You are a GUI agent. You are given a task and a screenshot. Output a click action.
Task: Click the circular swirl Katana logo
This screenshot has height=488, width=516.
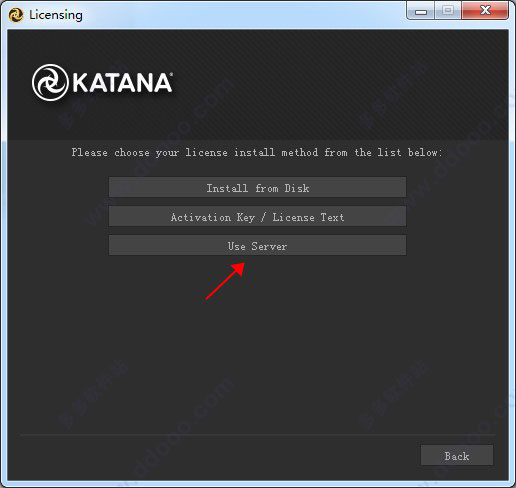click(50, 82)
